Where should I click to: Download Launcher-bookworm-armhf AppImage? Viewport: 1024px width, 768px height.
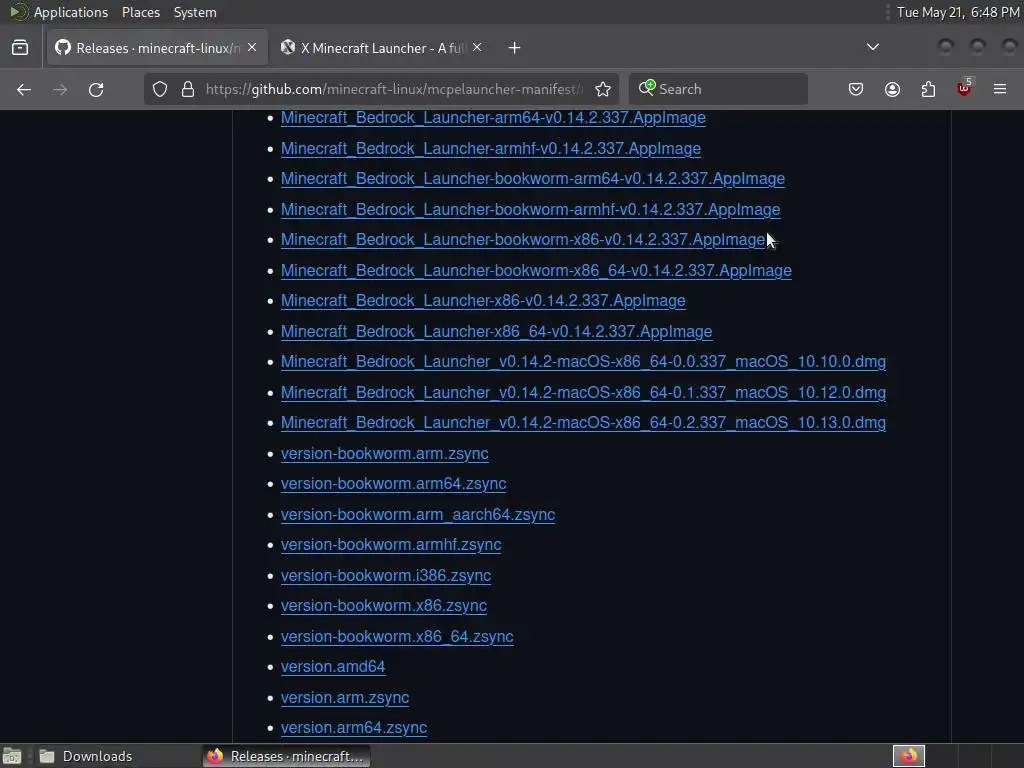[x=530, y=209]
